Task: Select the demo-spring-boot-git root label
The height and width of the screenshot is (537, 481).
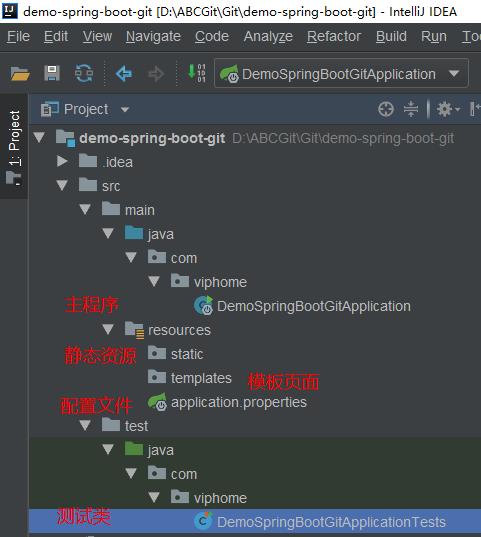Action: [152, 138]
